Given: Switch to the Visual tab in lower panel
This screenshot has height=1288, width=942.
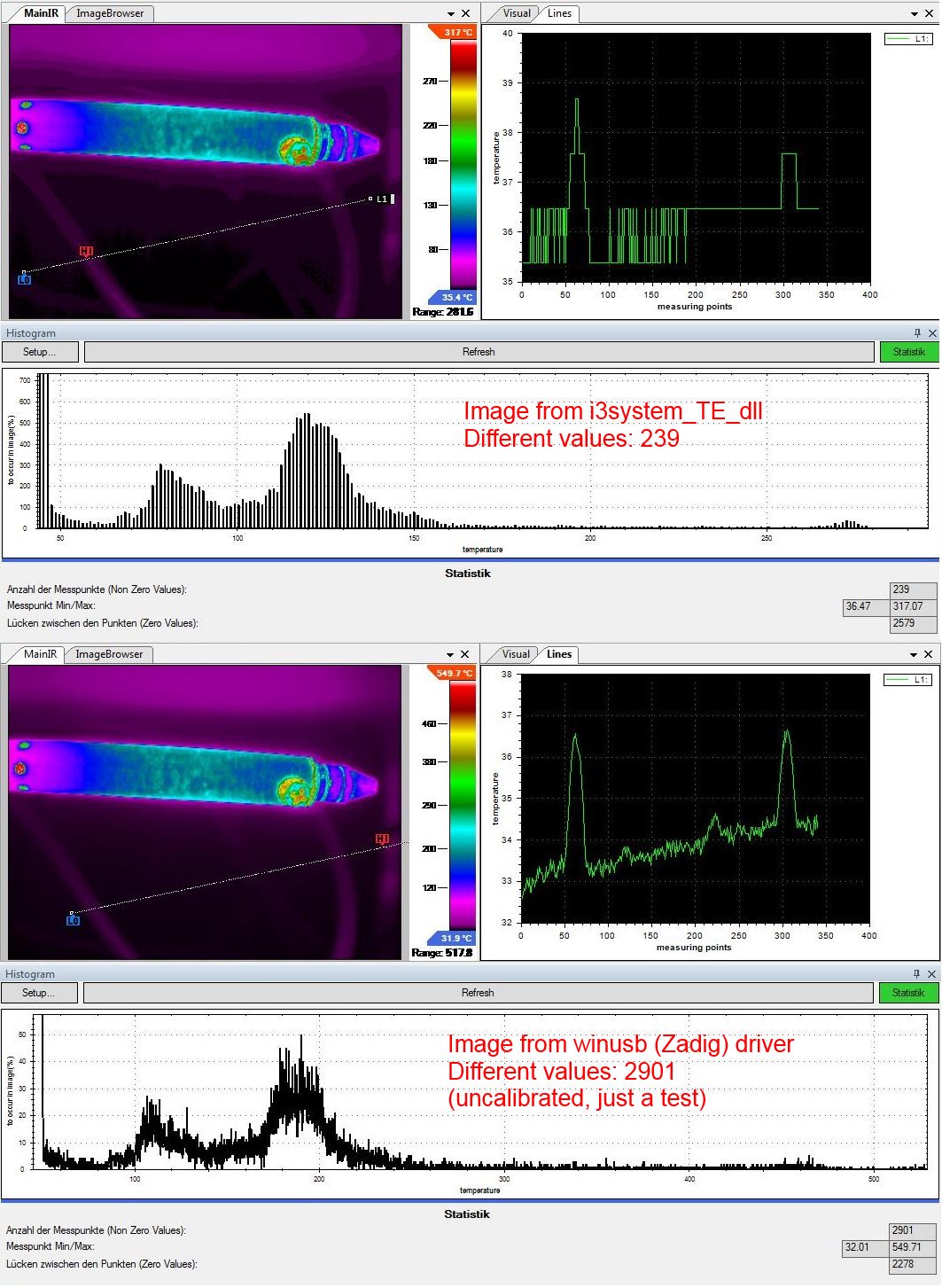Looking at the screenshot, I should pyautogui.click(x=515, y=654).
